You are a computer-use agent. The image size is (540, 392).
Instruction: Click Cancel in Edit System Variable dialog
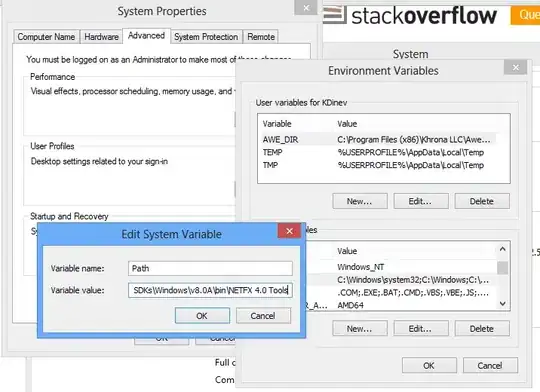pyautogui.click(x=263, y=316)
